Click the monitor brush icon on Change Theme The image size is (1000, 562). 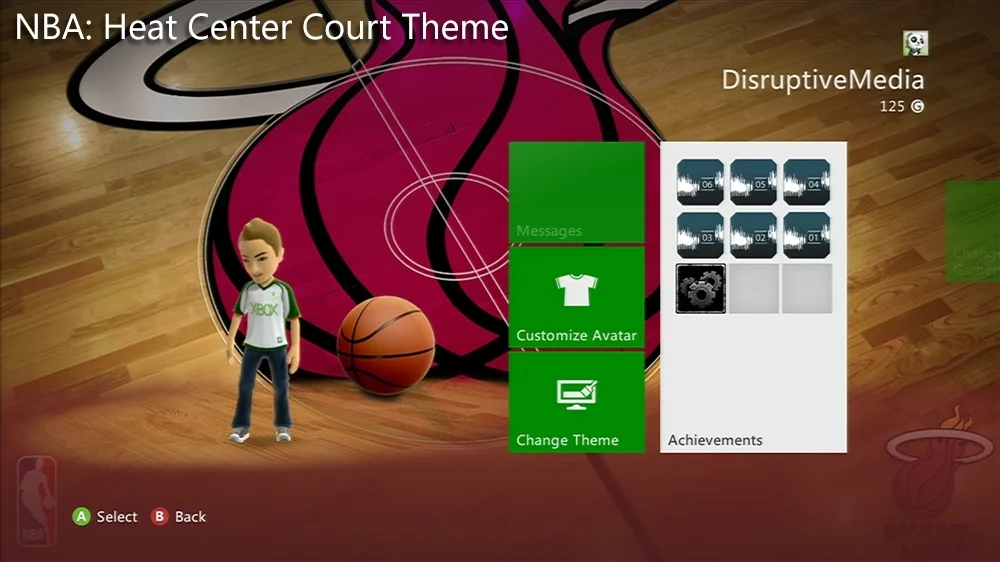(577, 395)
